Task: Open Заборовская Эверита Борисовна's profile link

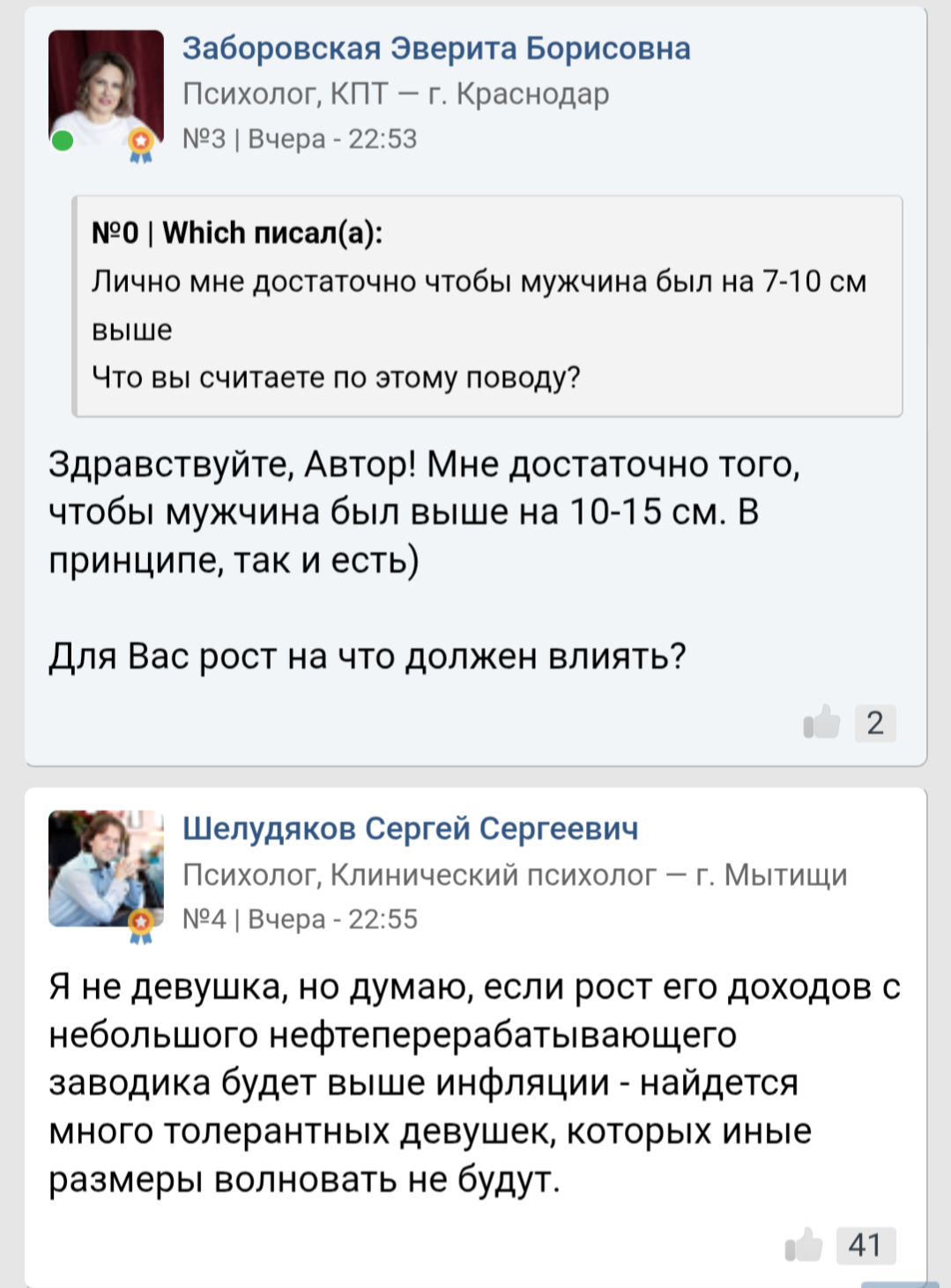Action: (436, 48)
